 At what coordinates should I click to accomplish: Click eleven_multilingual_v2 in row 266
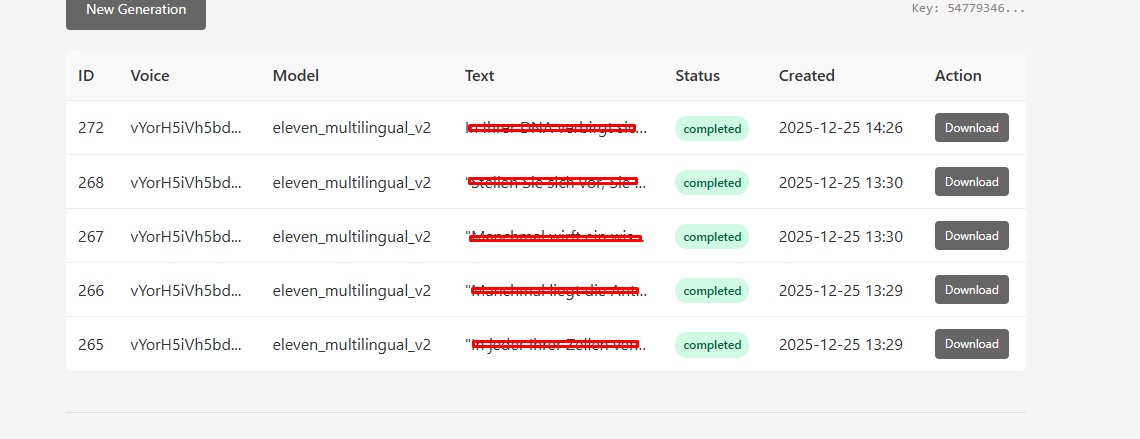pos(352,291)
